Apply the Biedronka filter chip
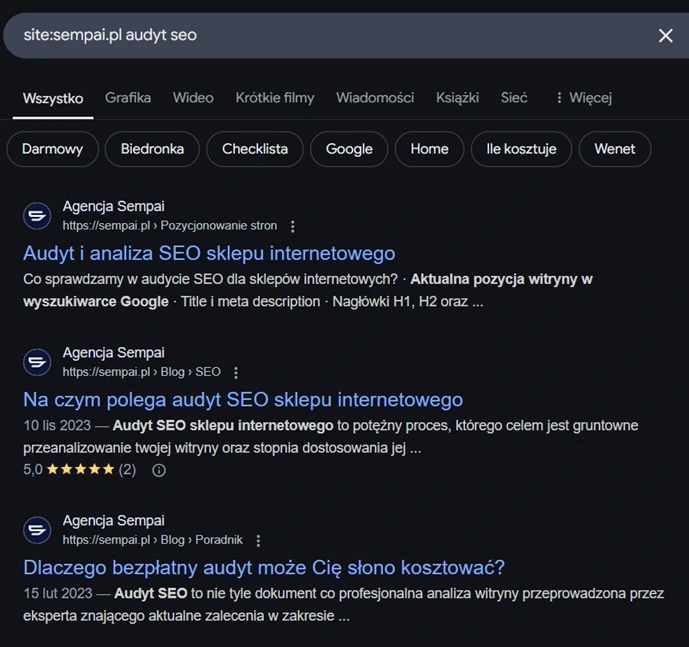This screenshot has height=647, width=689. [x=152, y=149]
